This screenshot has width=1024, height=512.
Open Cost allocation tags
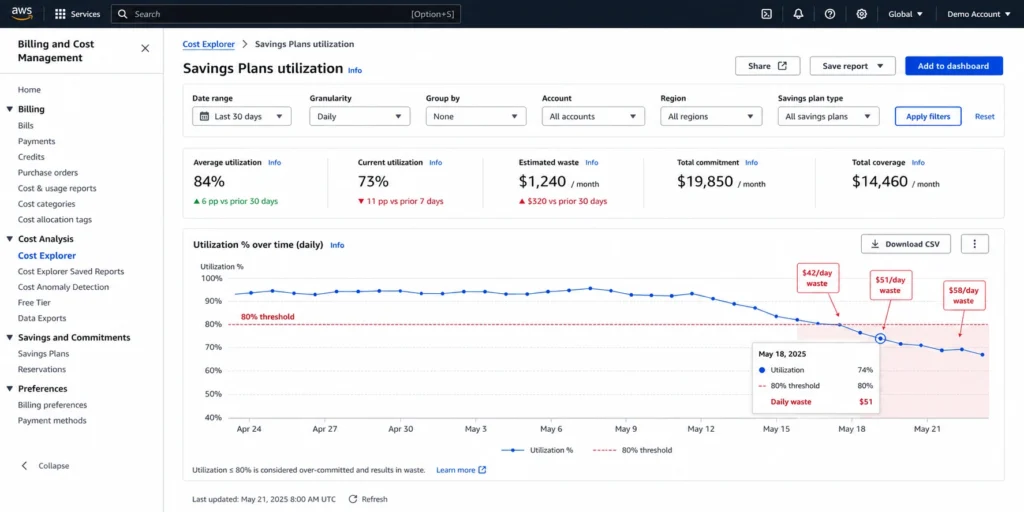[55, 219]
